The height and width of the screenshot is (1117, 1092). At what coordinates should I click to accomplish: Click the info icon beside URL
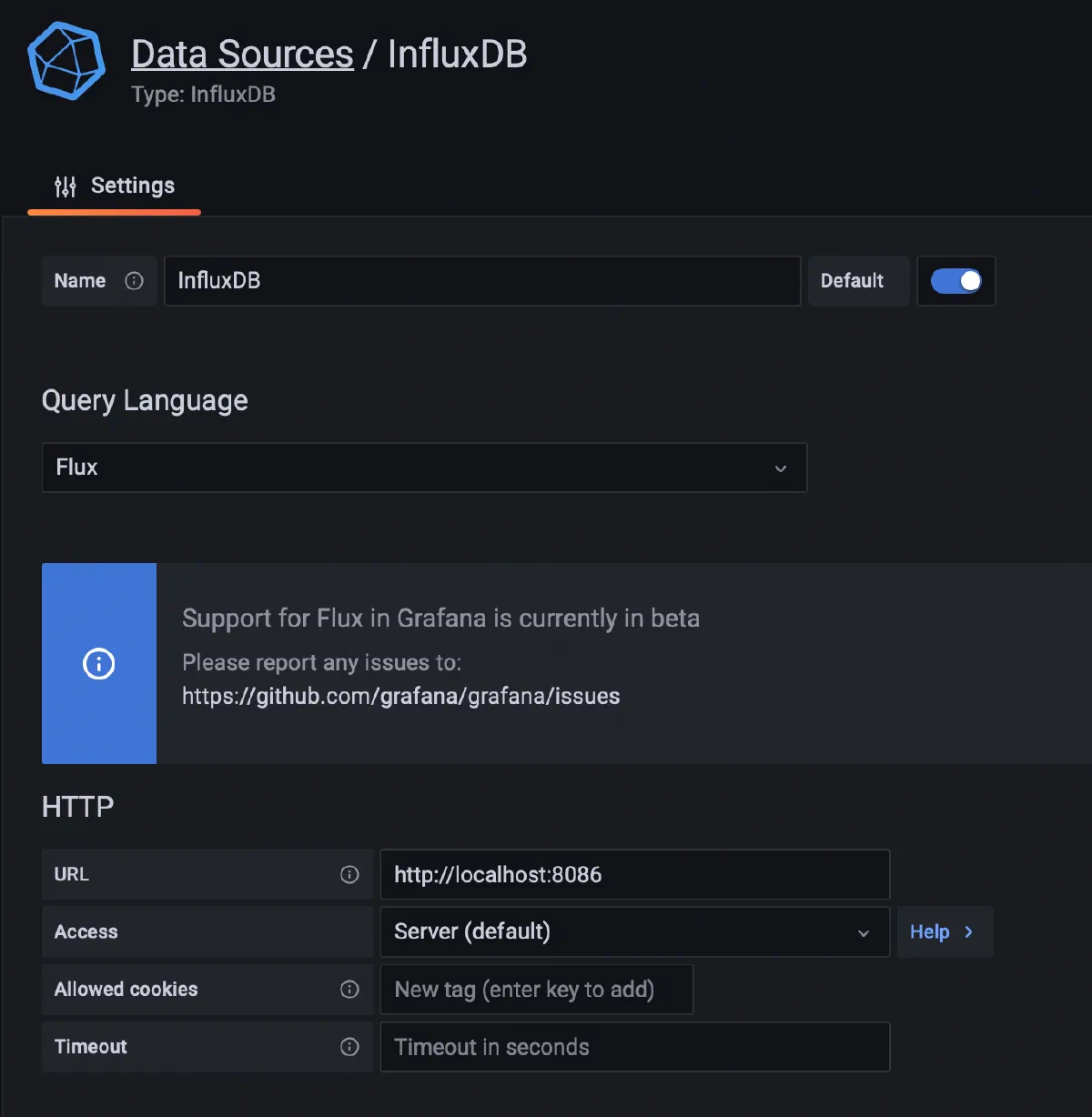coord(349,874)
